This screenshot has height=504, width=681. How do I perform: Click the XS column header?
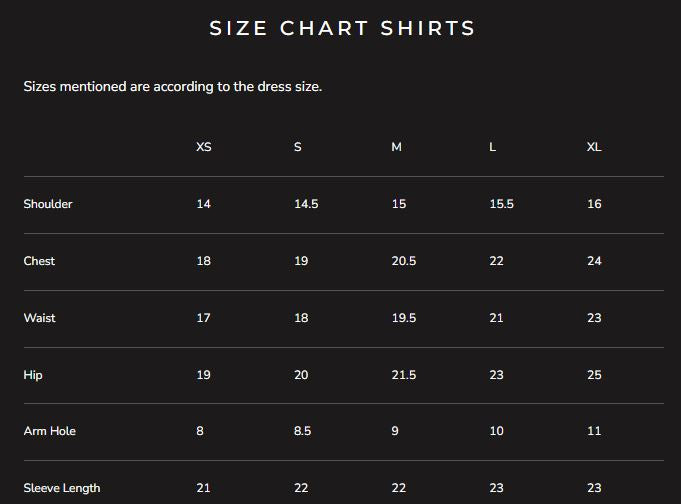tap(204, 147)
